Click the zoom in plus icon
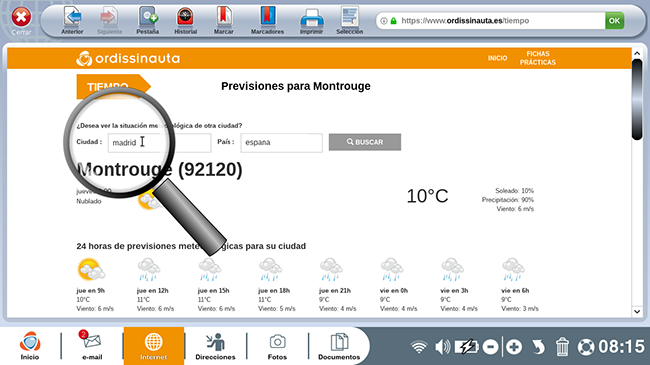 (x=514, y=347)
